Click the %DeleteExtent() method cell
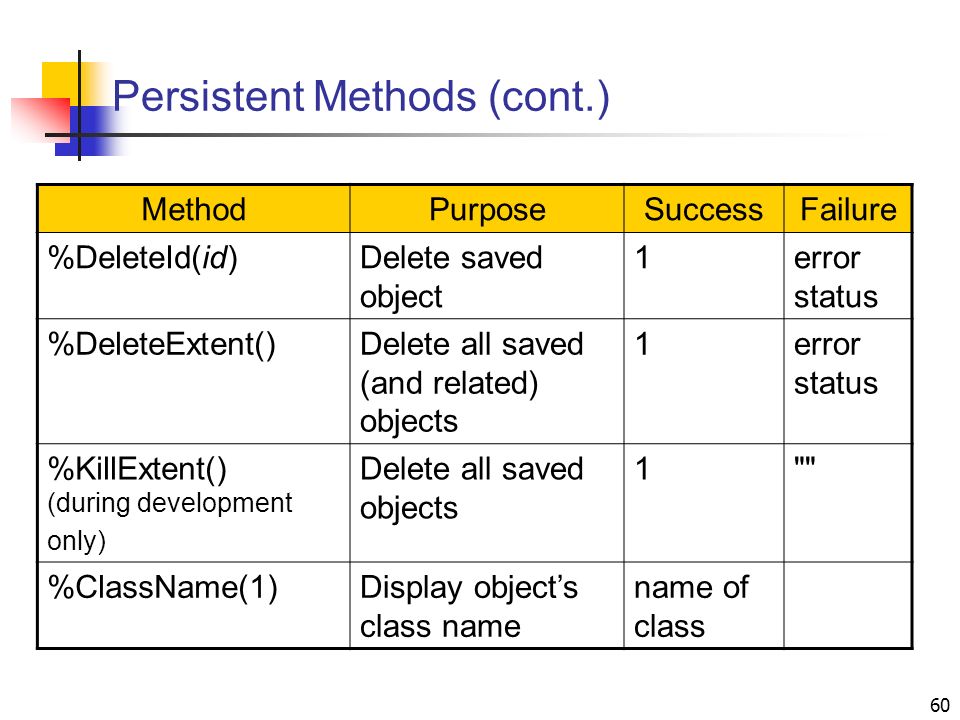 193,381
